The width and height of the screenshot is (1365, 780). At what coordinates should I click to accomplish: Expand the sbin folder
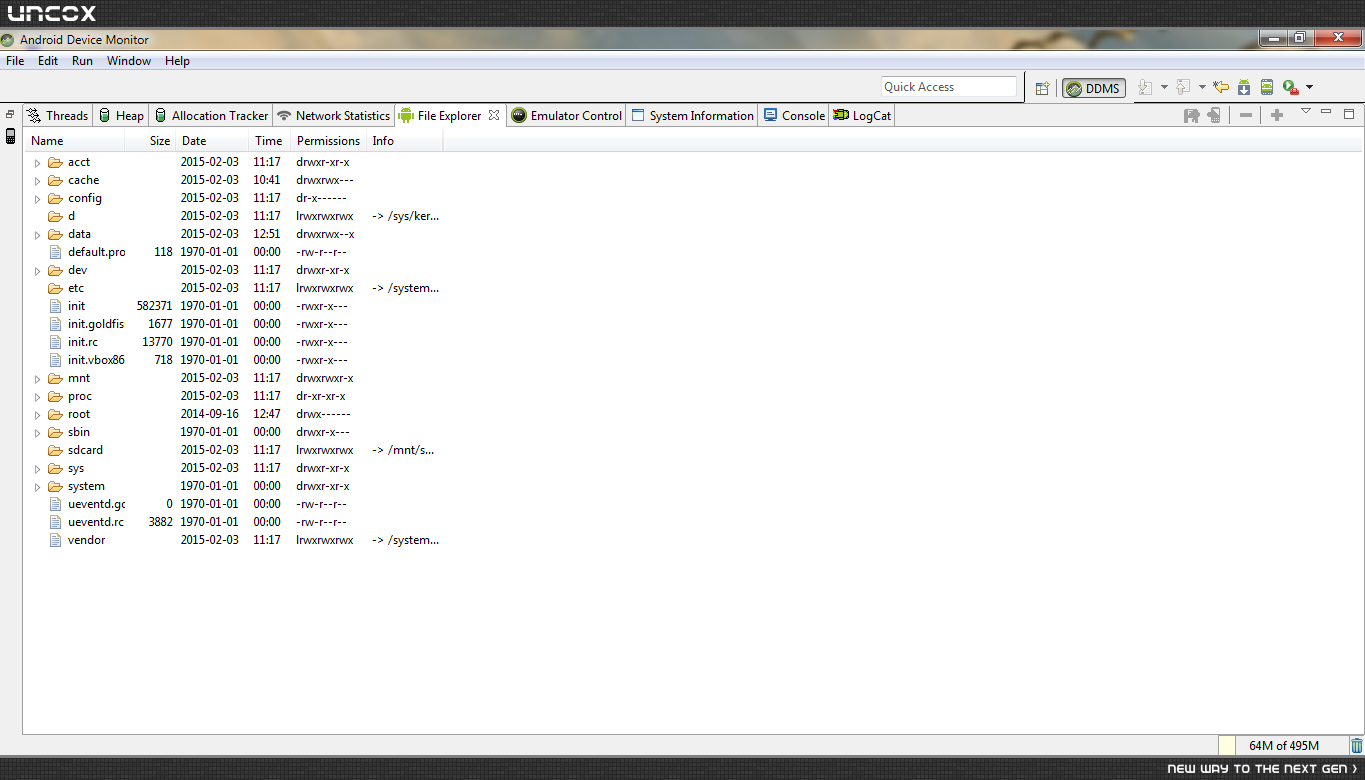tap(38, 432)
